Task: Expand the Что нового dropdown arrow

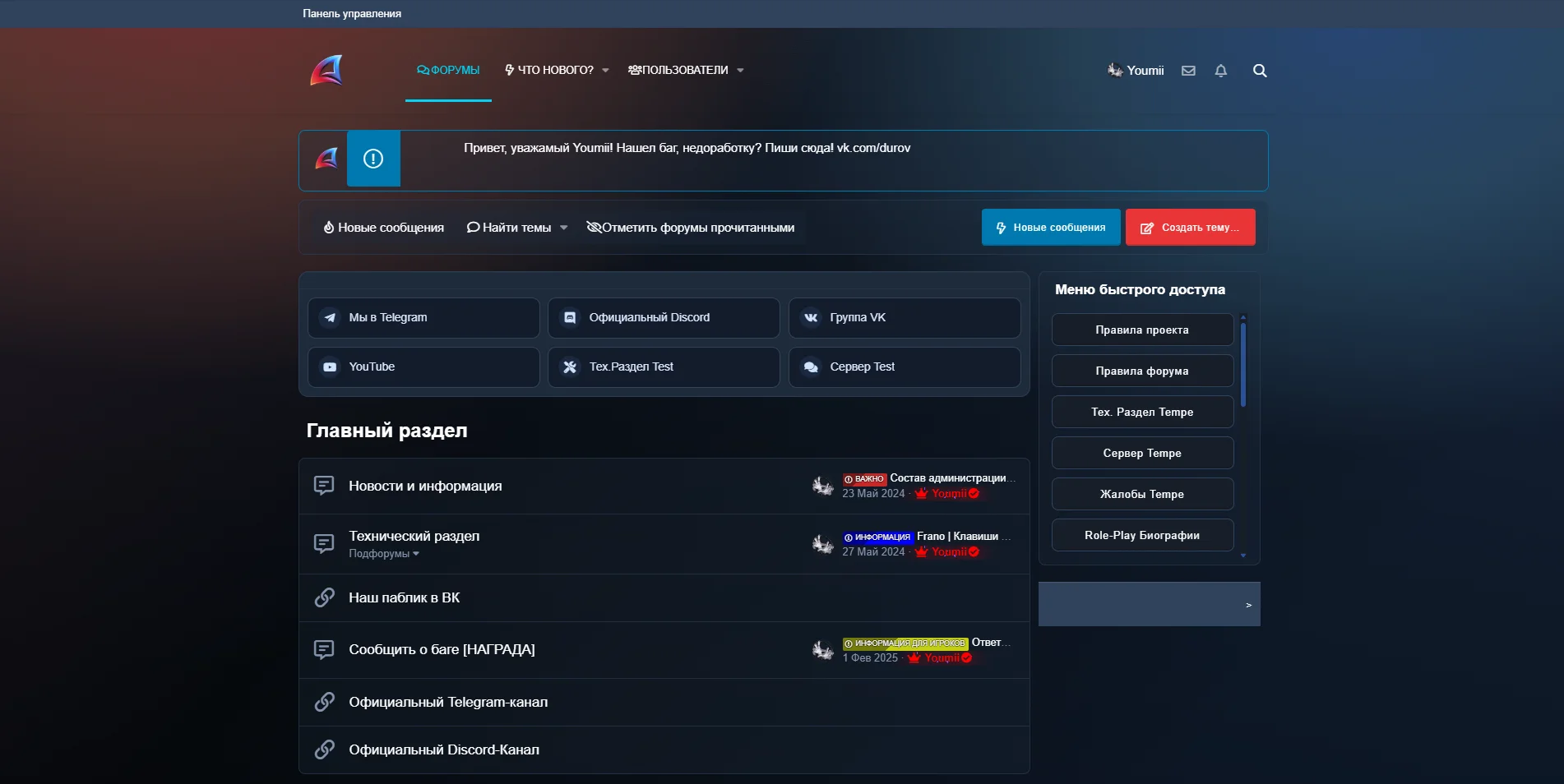Action: (x=606, y=71)
